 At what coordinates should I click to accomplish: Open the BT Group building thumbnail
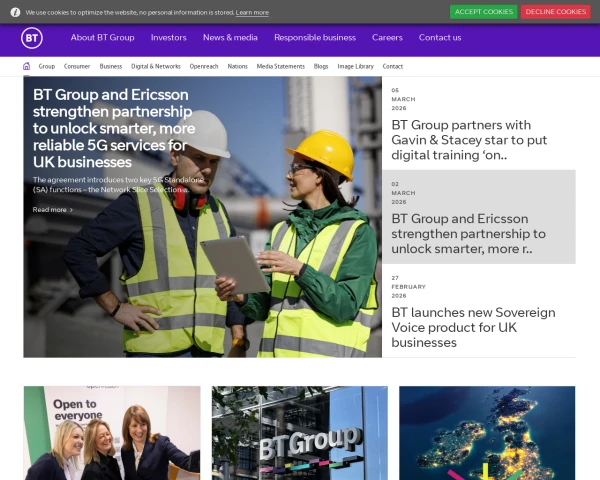(299, 433)
